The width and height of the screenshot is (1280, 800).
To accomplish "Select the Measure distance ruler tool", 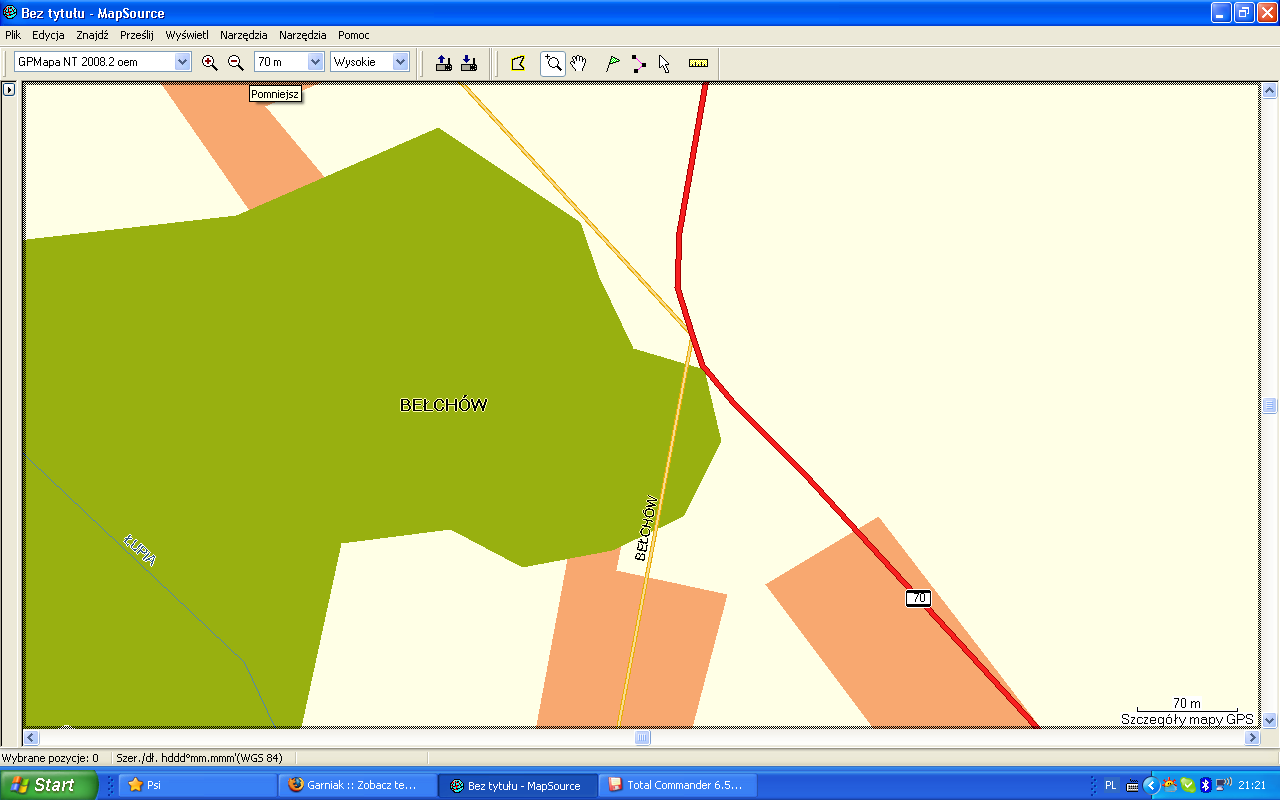I will [x=698, y=63].
